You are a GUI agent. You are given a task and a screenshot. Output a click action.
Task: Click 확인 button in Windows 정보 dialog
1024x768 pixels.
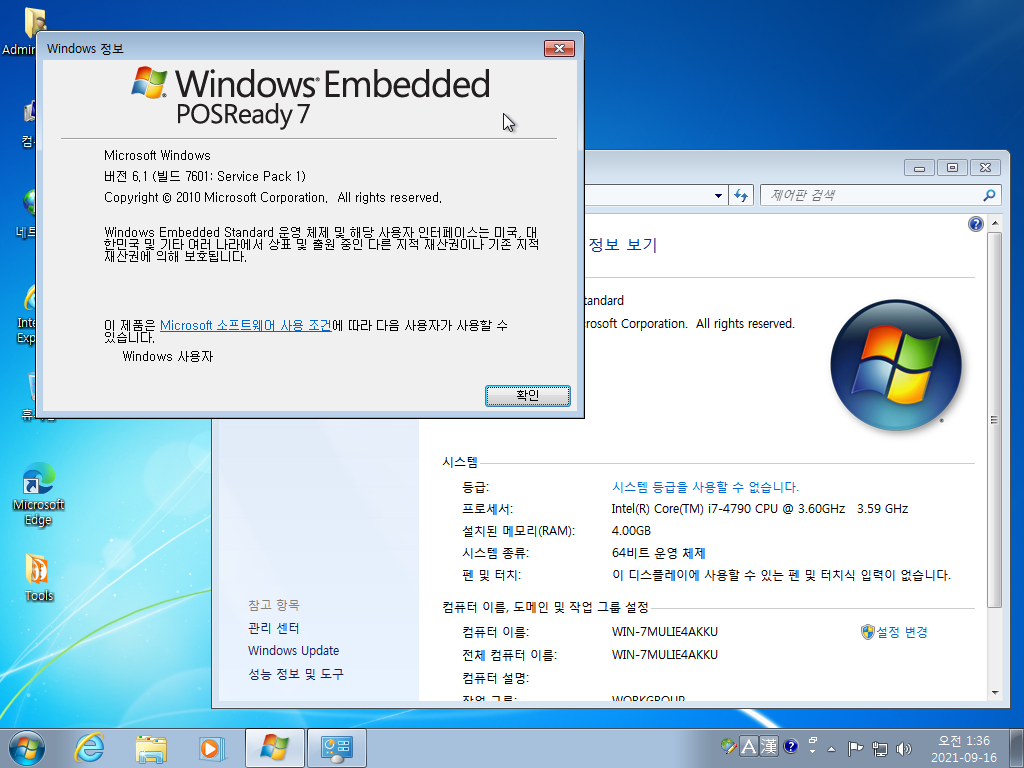pos(528,395)
